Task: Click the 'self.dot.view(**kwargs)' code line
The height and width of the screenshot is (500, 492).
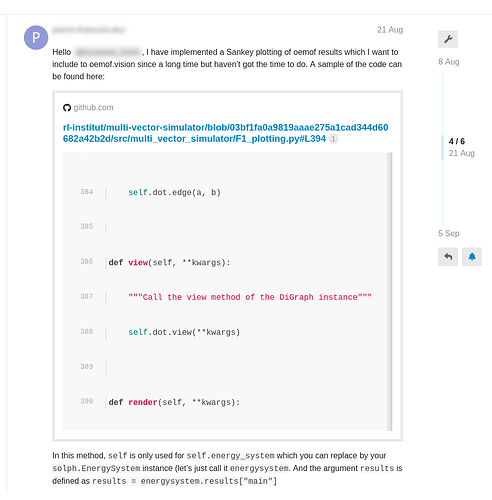Action: tap(184, 332)
